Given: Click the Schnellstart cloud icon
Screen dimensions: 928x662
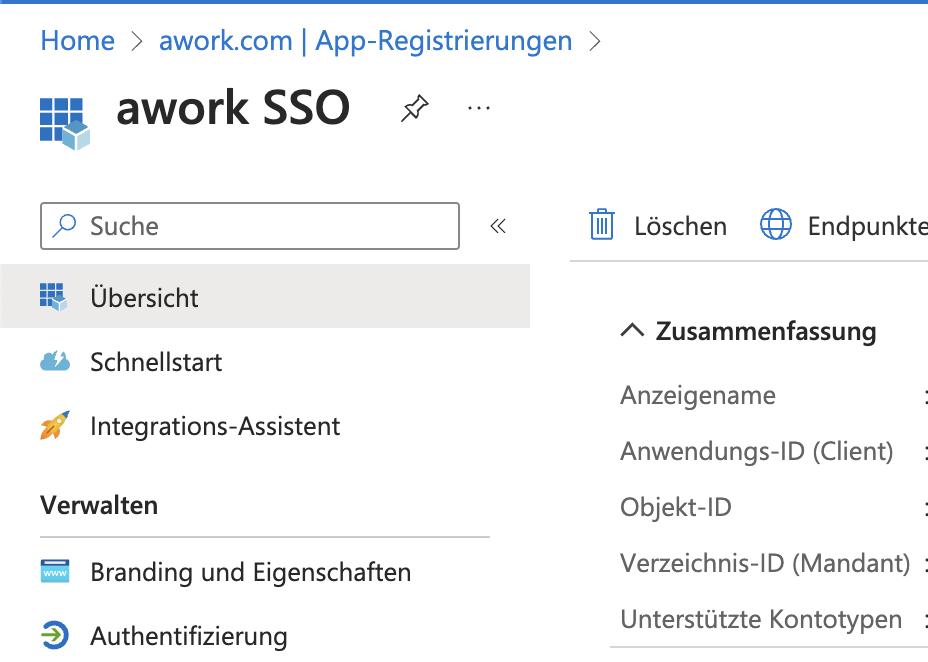Looking at the screenshot, I should coord(55,361).
